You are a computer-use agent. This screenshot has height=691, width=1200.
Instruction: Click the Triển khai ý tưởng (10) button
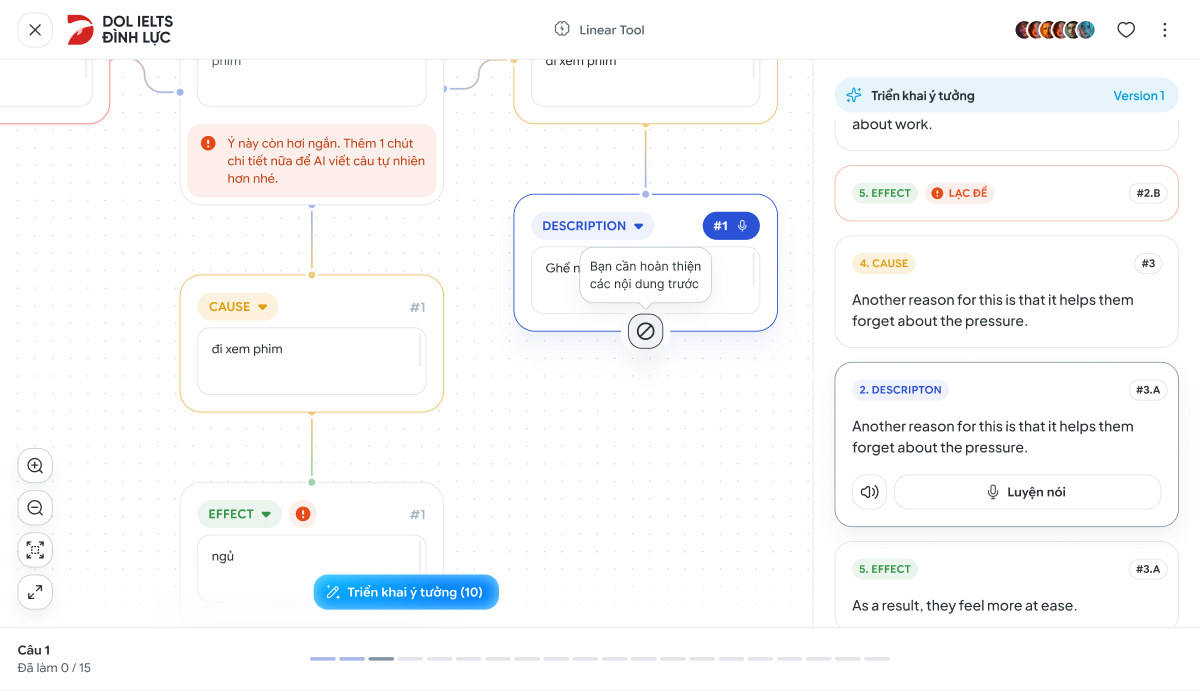(406, 592)
